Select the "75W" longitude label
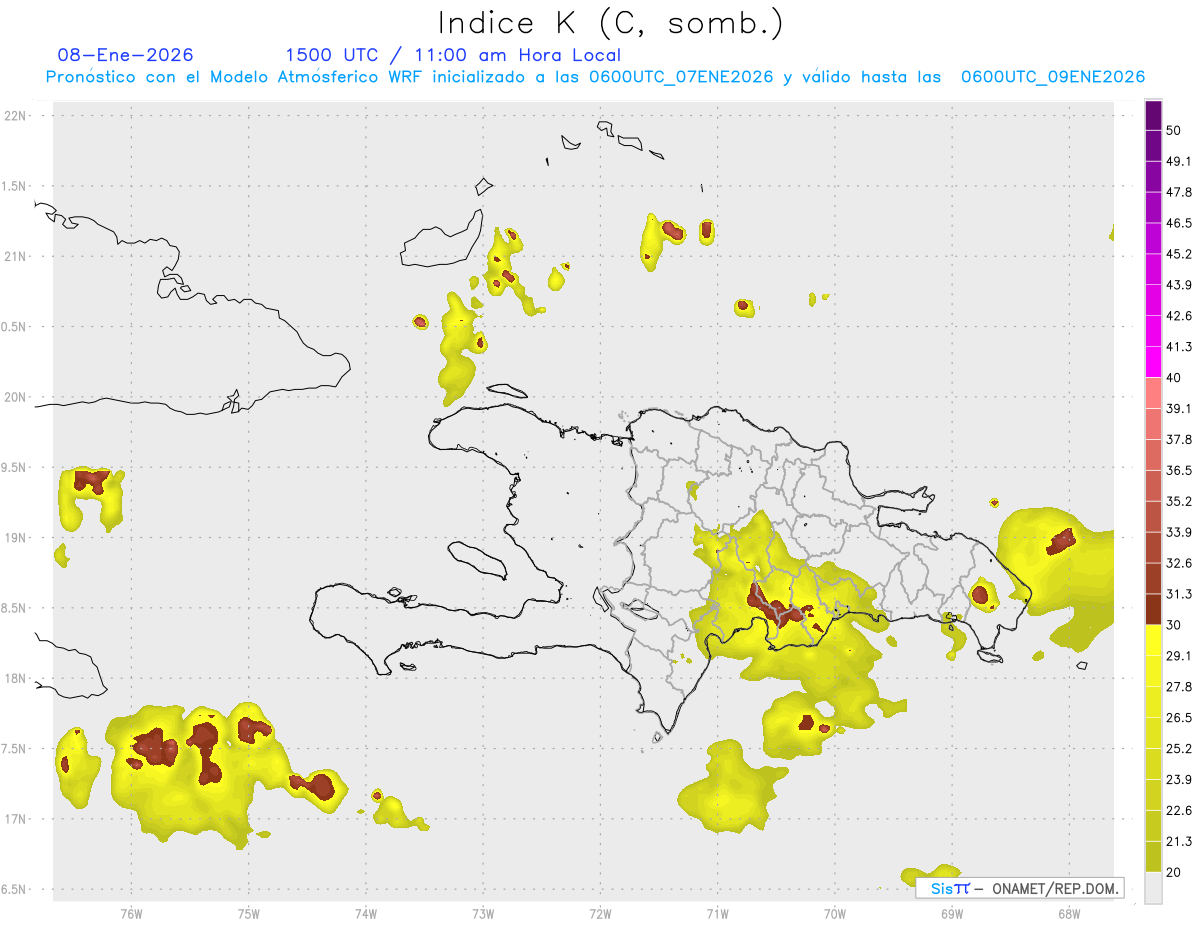 (249, 914)
